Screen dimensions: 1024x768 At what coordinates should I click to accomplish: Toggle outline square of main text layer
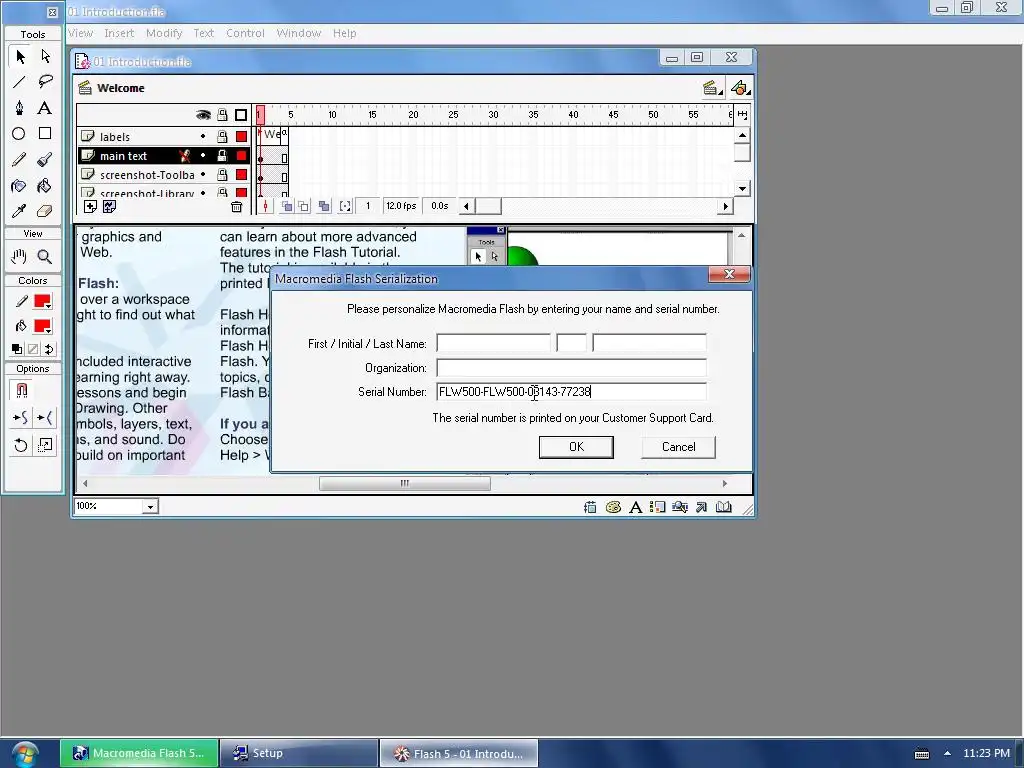(x=242, y=156)
